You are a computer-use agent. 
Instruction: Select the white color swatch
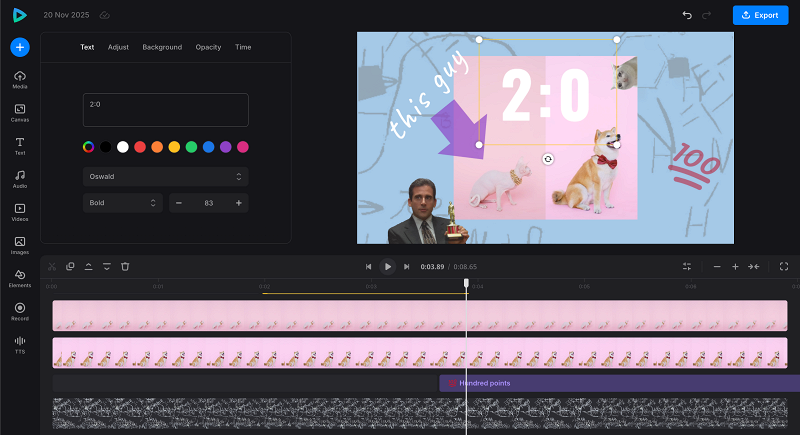point(123,147)
